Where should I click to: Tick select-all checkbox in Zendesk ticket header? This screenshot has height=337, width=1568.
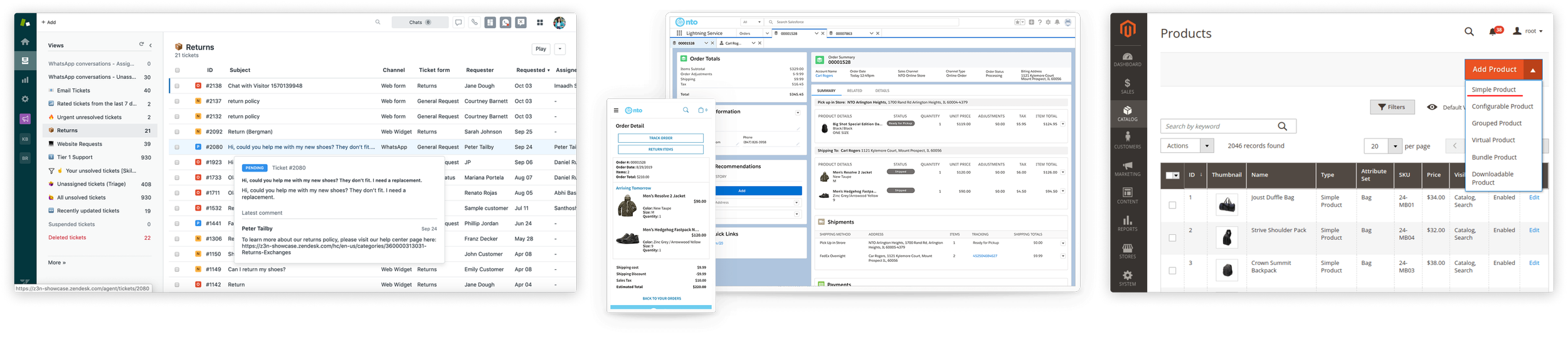177,70
